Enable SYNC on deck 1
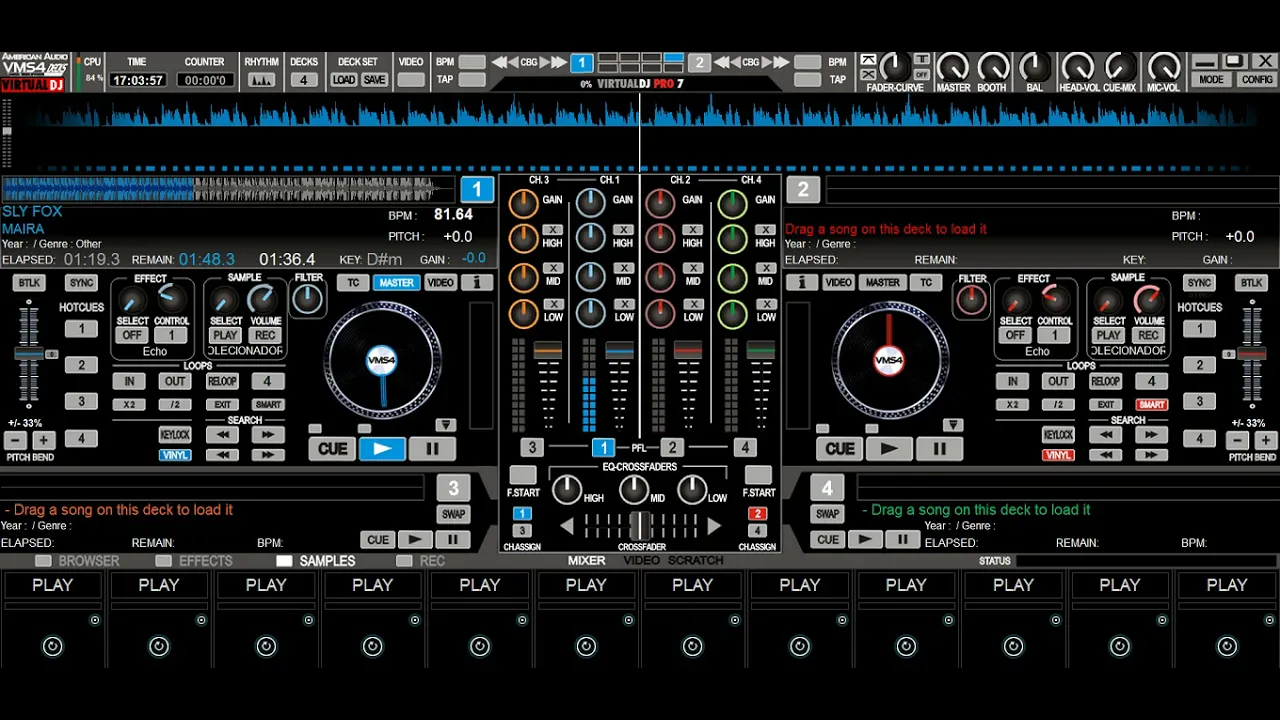1280x720 pixels. pyautogui.click(x=81, y=283)
